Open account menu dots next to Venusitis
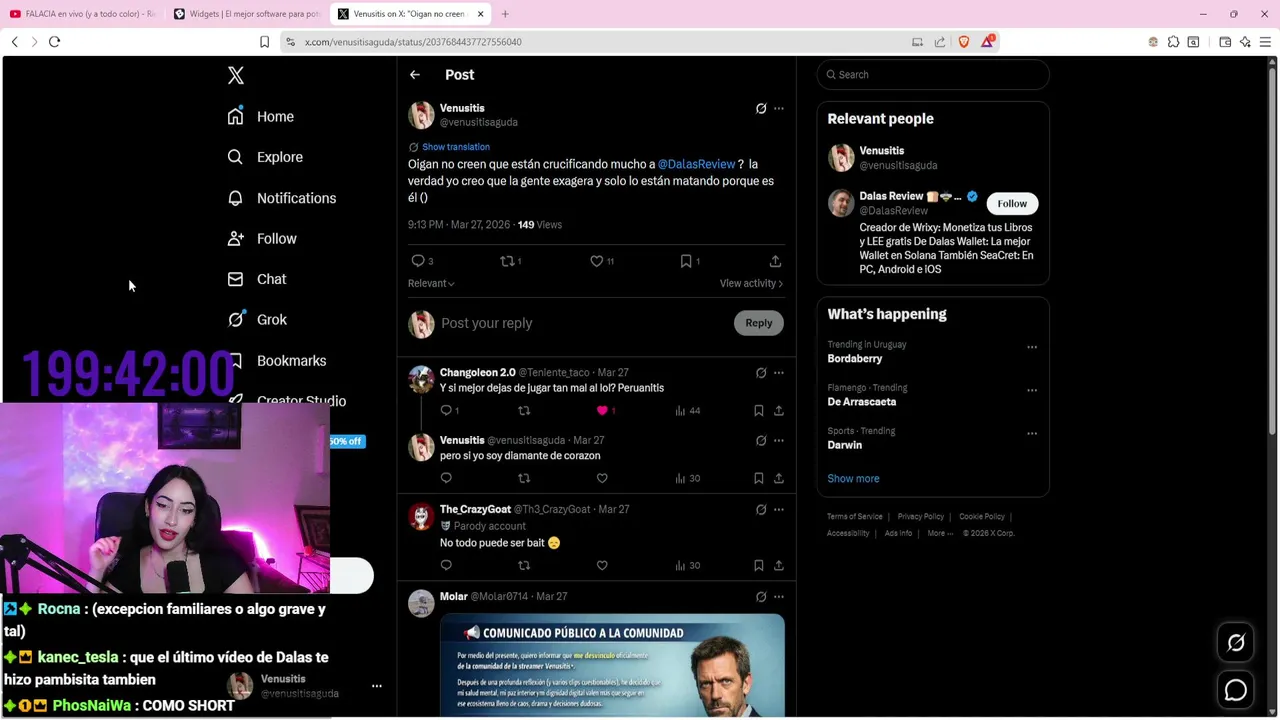The width and height of the screenshot is (1280, 720). 377,686
